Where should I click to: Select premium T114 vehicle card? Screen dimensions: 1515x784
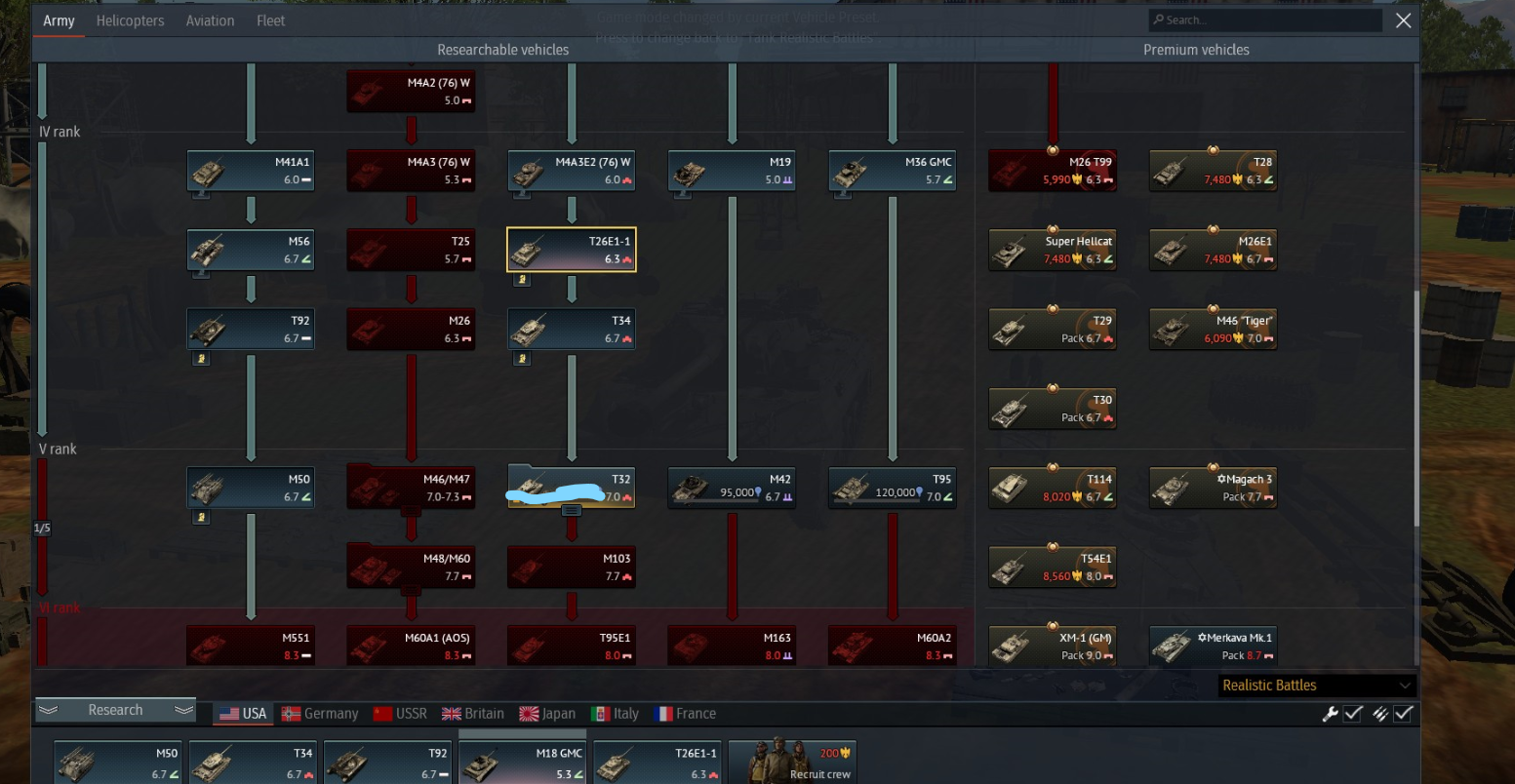(1053, 488)
